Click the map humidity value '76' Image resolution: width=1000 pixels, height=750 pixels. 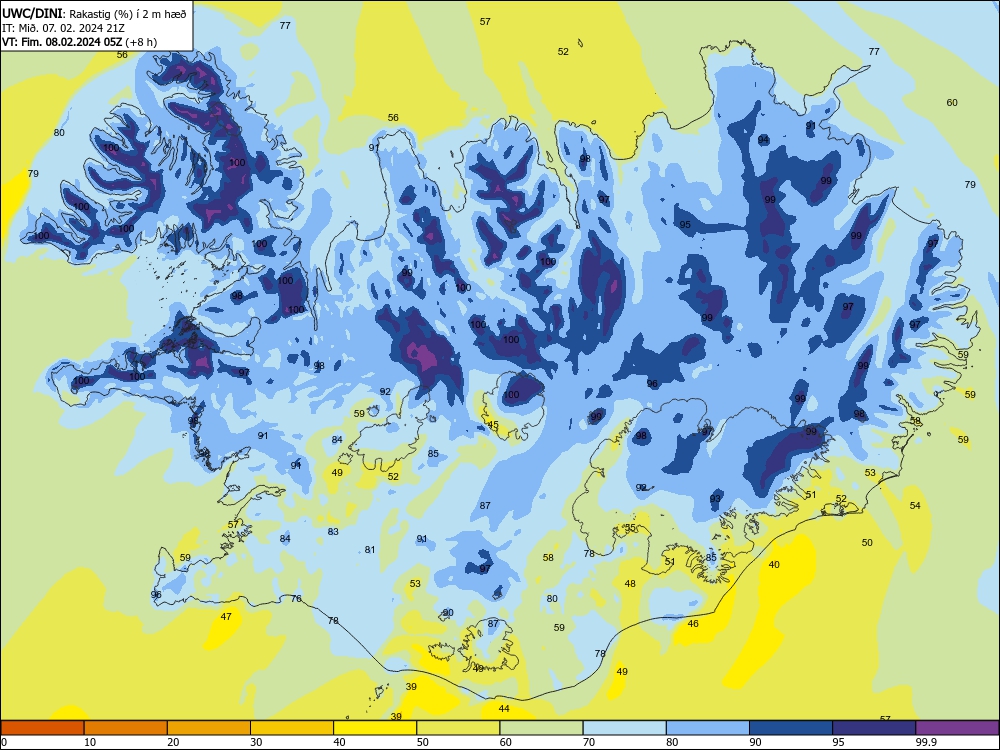pos(296,599)
